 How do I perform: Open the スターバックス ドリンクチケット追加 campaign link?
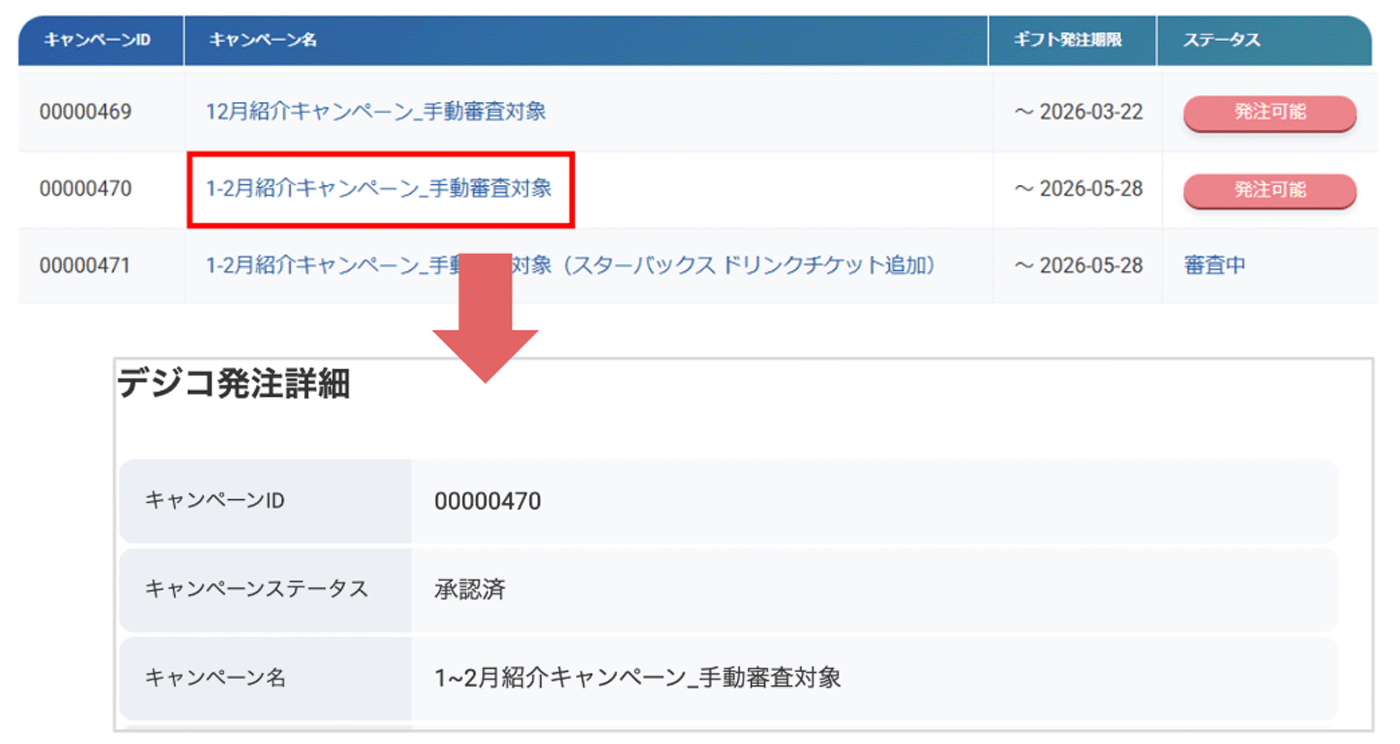570,266
